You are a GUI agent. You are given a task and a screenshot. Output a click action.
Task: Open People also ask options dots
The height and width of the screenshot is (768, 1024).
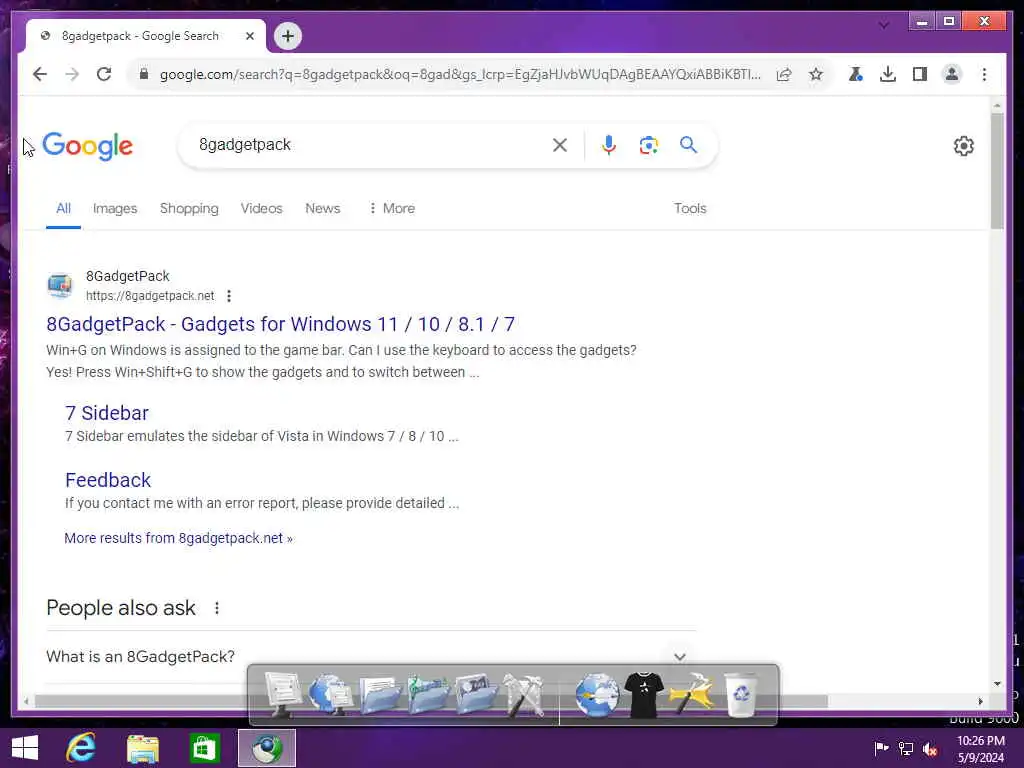pos(217,608)
